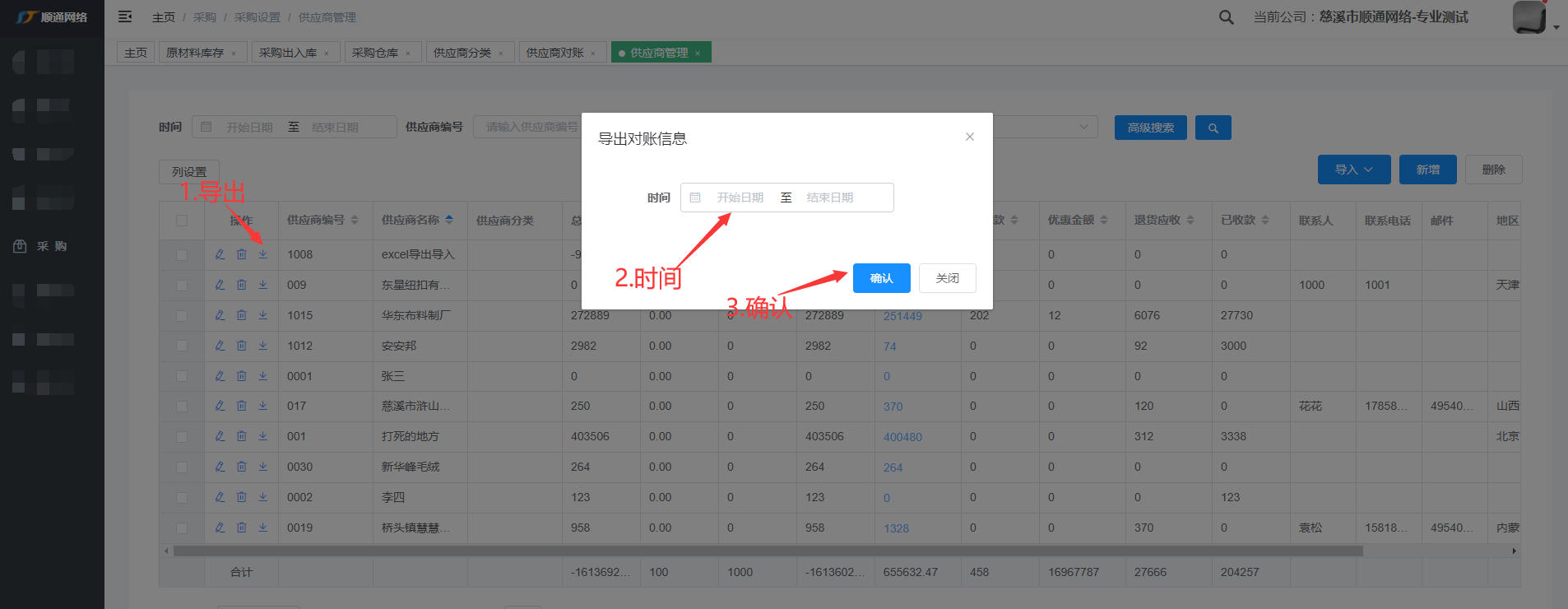Image resolution: width=1568 pixels, height=609 pixels.
Task: Click edit icon for supplier 1015
Action: click(x=220, y=315)
